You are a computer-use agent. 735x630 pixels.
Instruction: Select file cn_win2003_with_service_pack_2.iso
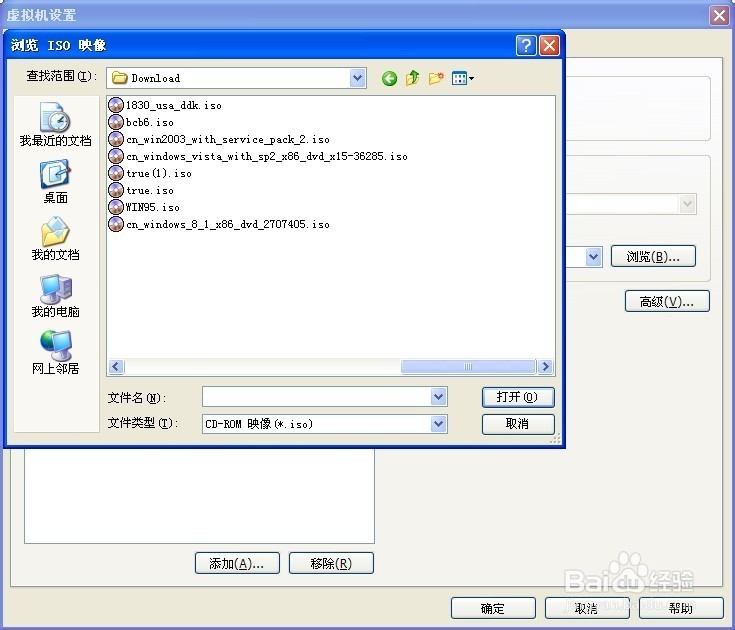tap(219, 139)
